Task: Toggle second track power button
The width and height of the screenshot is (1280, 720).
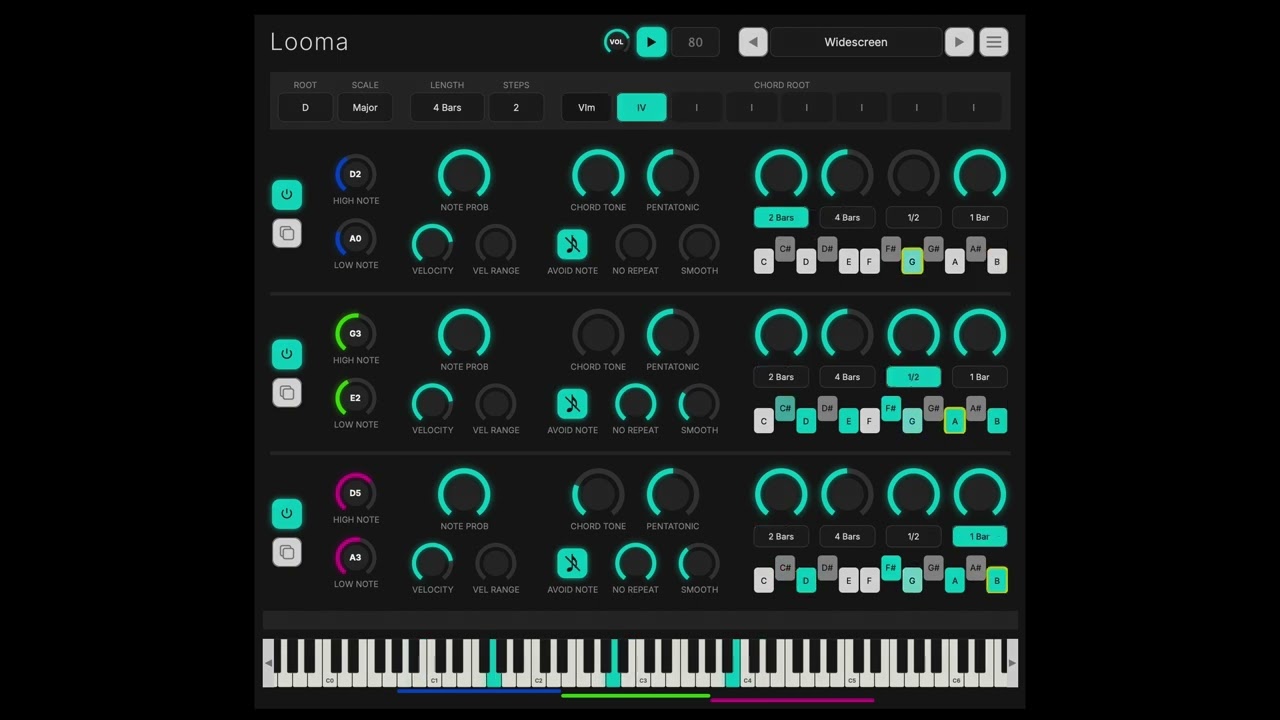Action: [287, 354]
